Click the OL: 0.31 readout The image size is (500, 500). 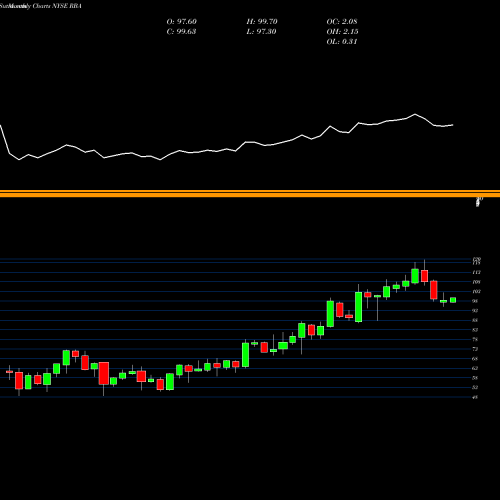[342, 42]
